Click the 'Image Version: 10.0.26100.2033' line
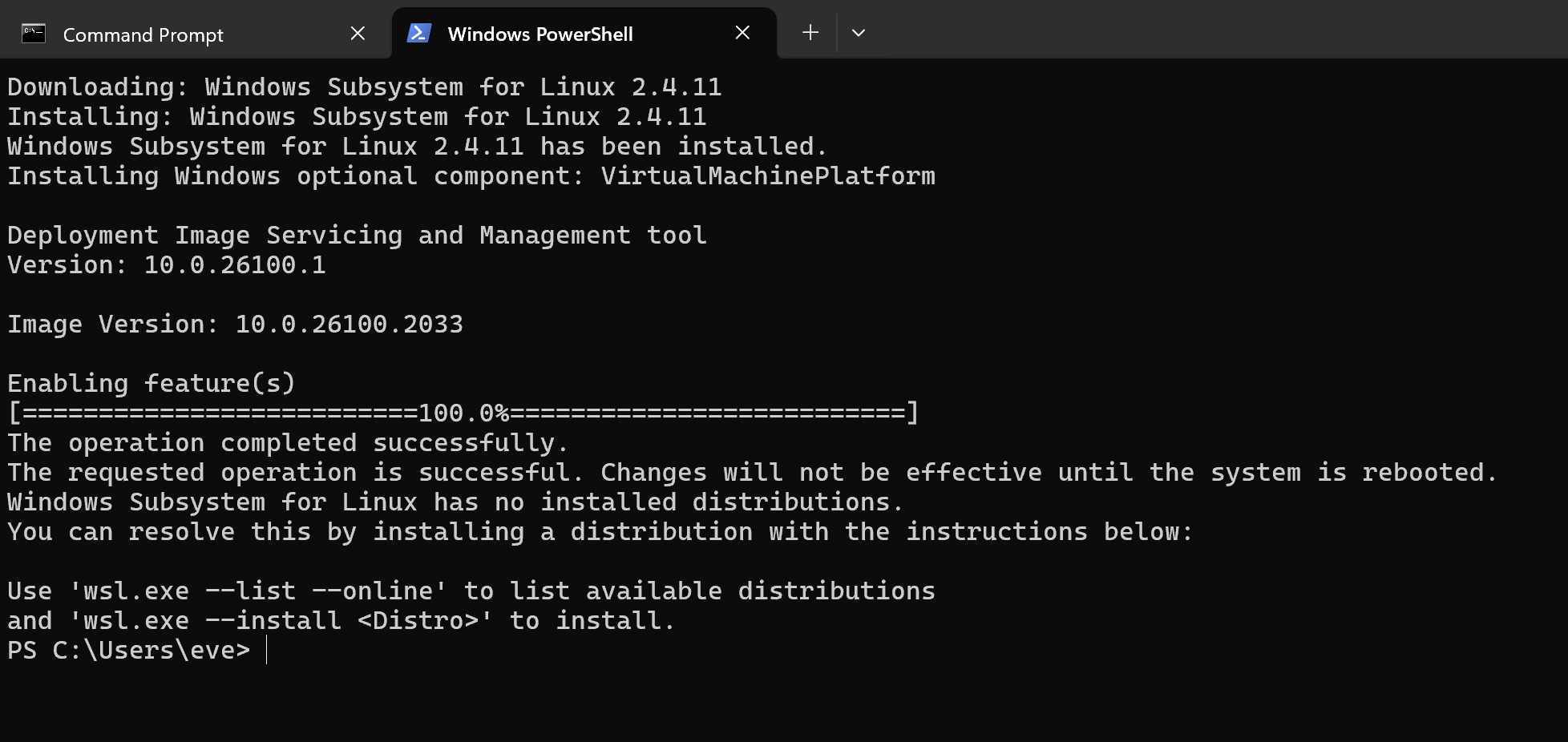1568x742 pixels. click(235, 324)
